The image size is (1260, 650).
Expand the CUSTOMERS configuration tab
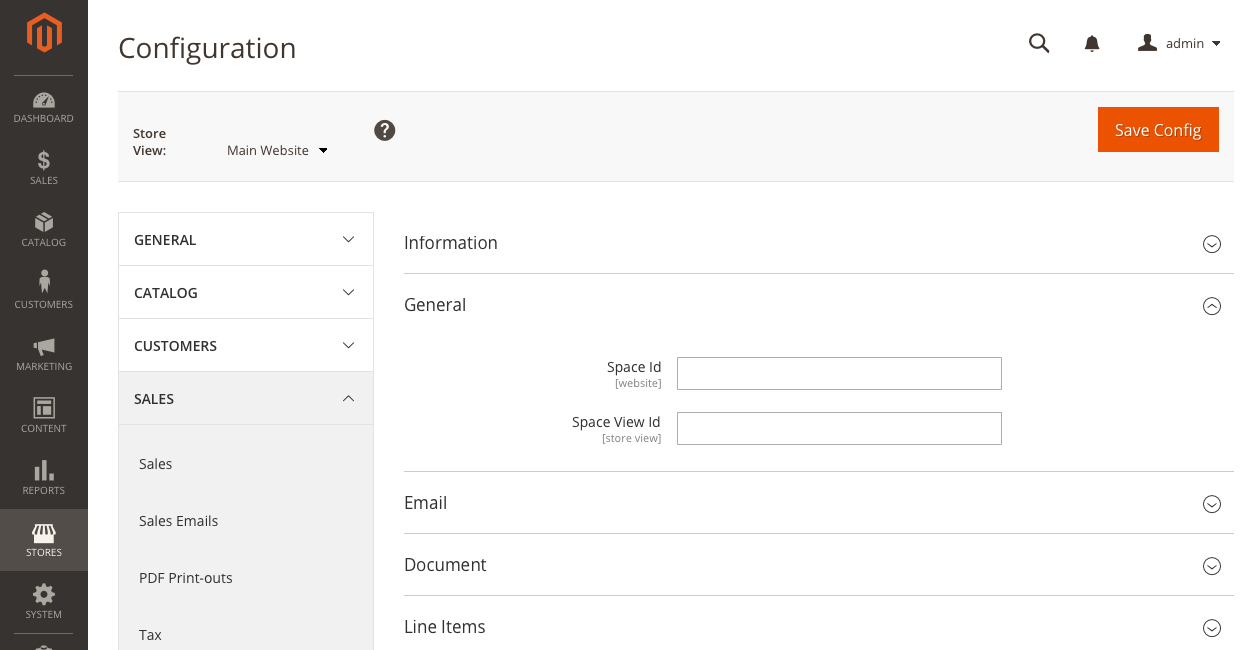click(245, 346)
